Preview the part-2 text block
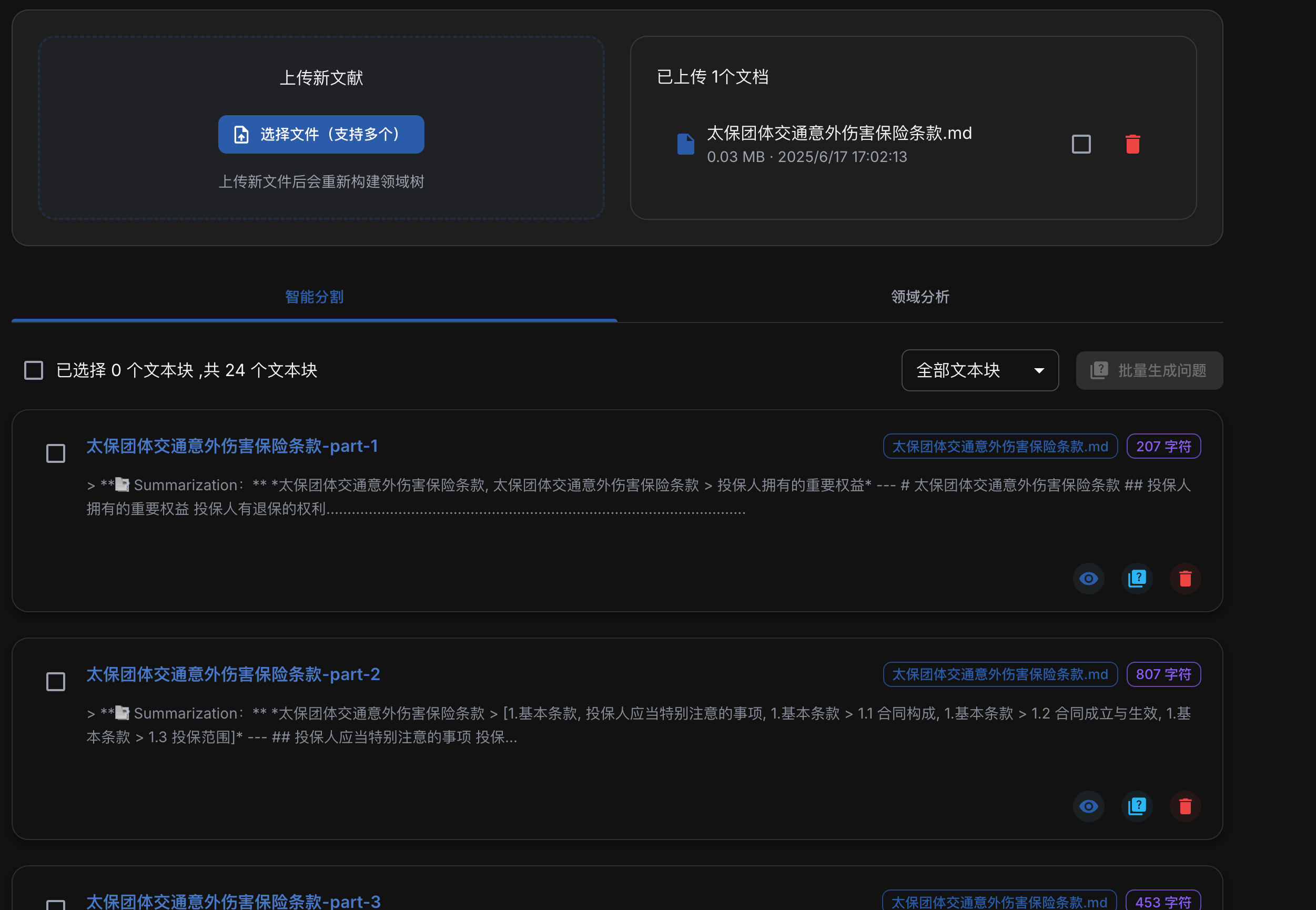Screen dimensions: 1316x910 coord(1088,806)
